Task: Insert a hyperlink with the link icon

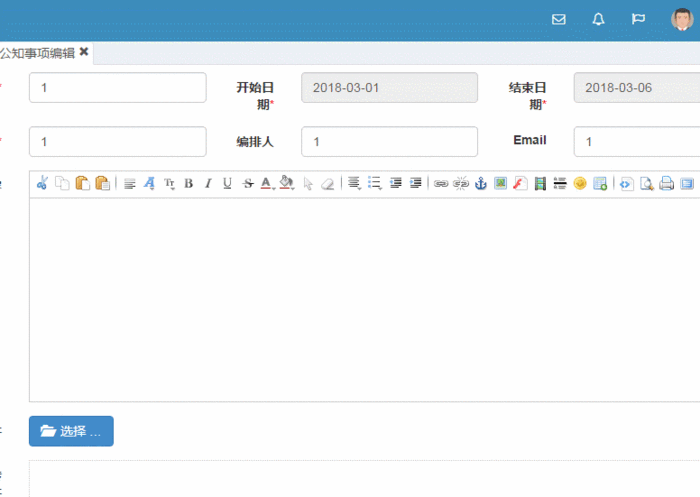Action: [441, 184]
